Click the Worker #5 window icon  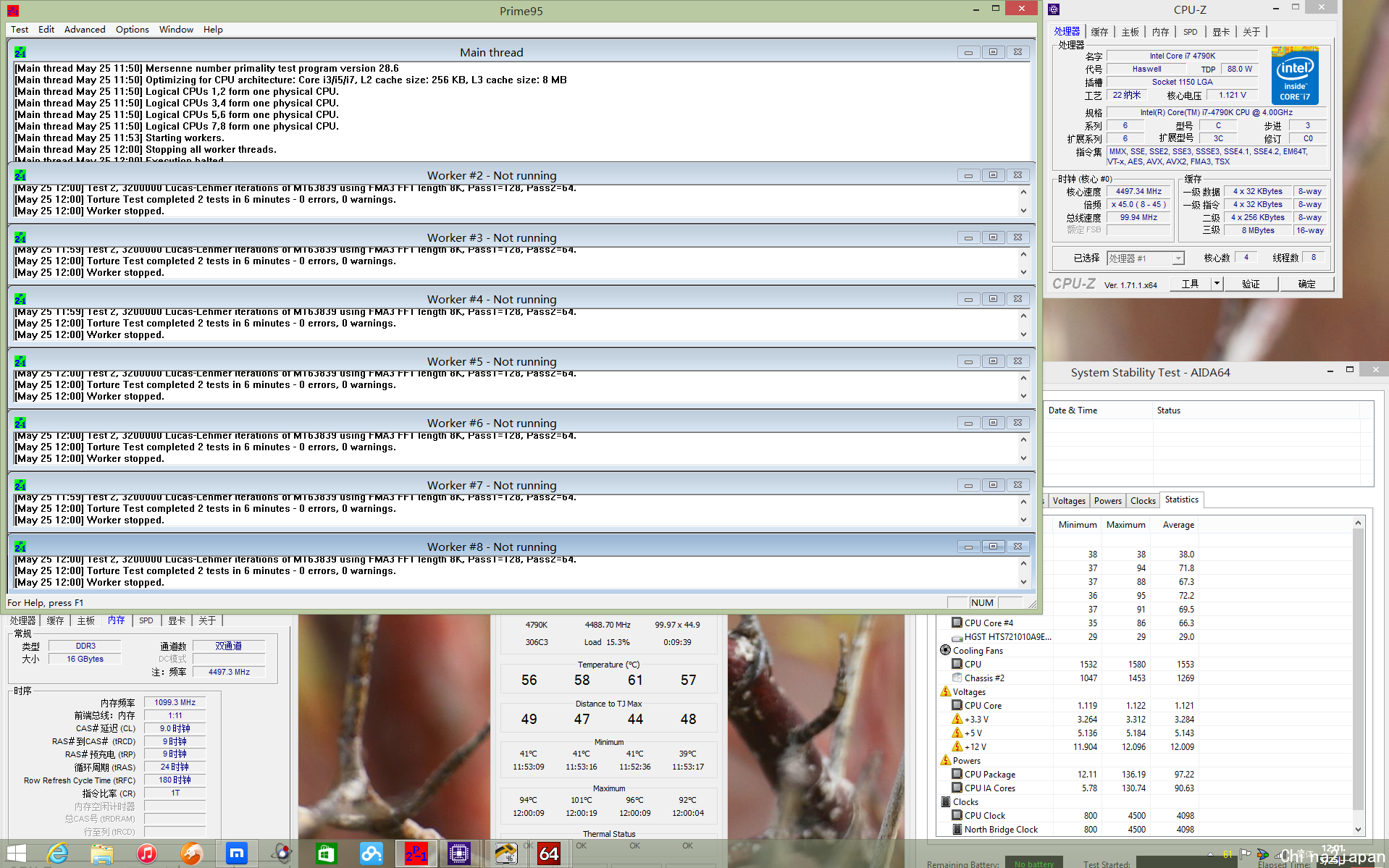click(x=20, y=361)
